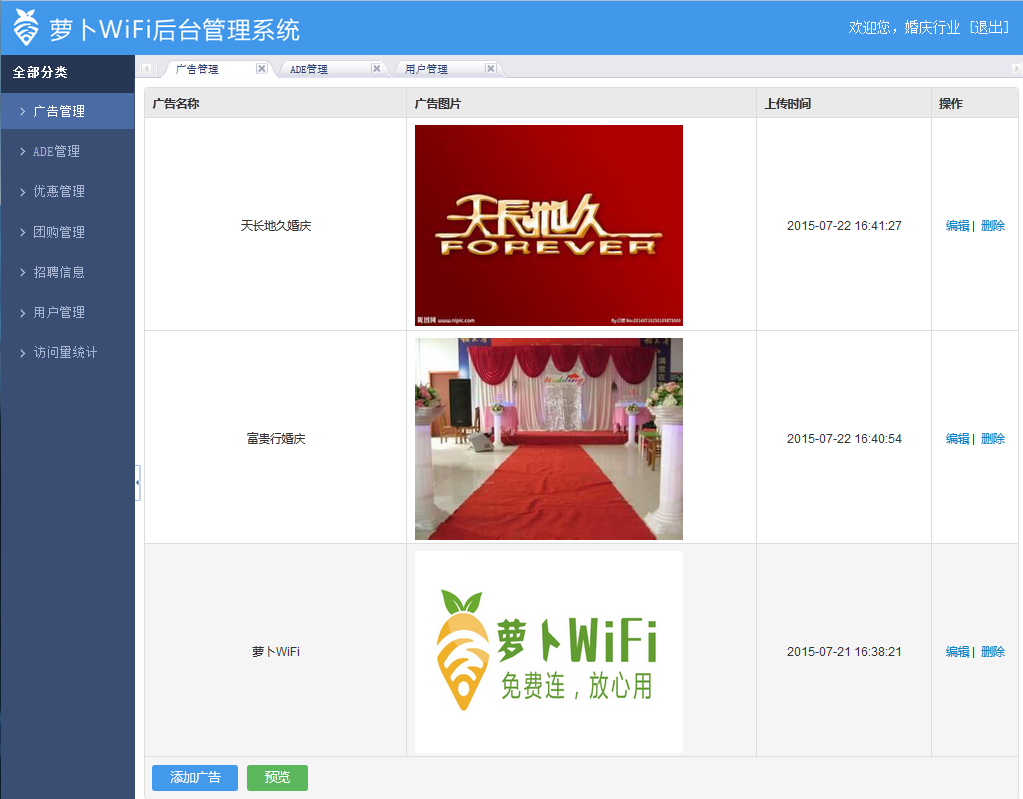Open the wedding hall red carpet image
Image resolution: width=1023 pixels, height=799 pixels.
[x=549, y=439]
